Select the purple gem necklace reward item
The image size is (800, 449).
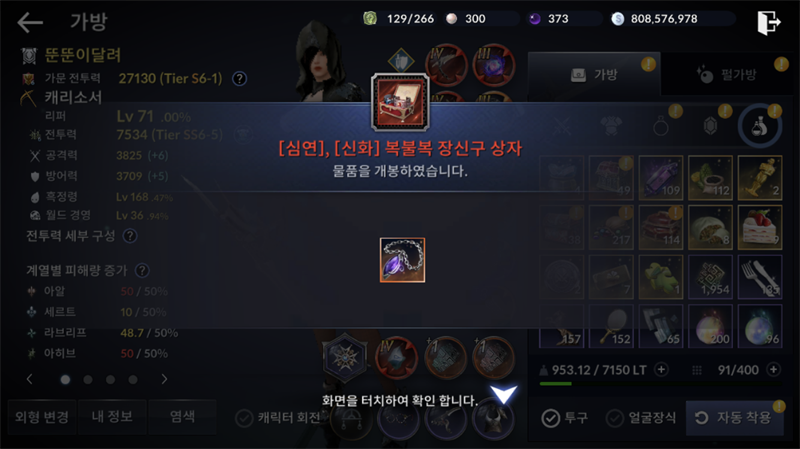pos(402,260)
